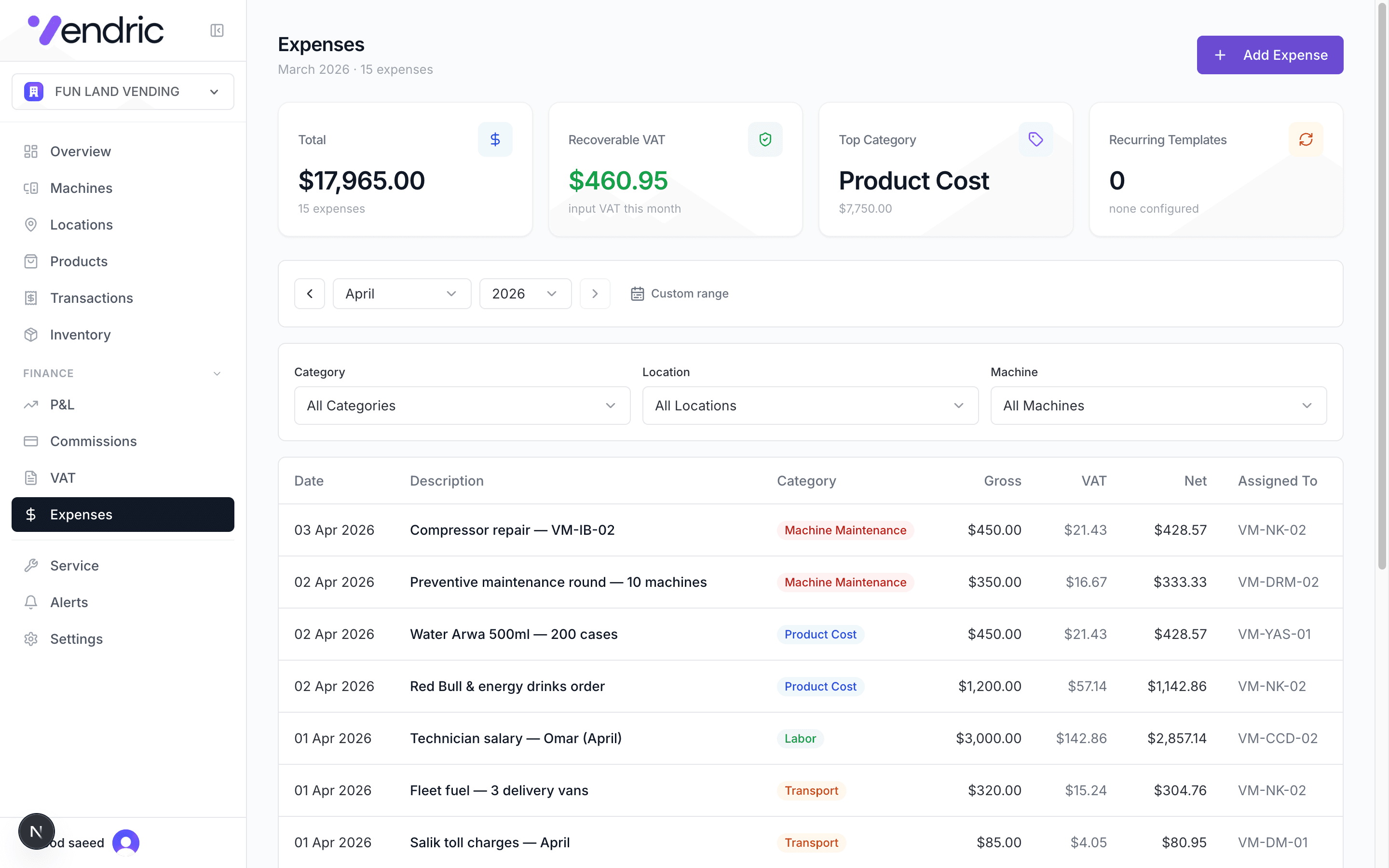Navigate to the Commissions page
This screenshot has width=1389, height=868.
(x=93, y=441)
